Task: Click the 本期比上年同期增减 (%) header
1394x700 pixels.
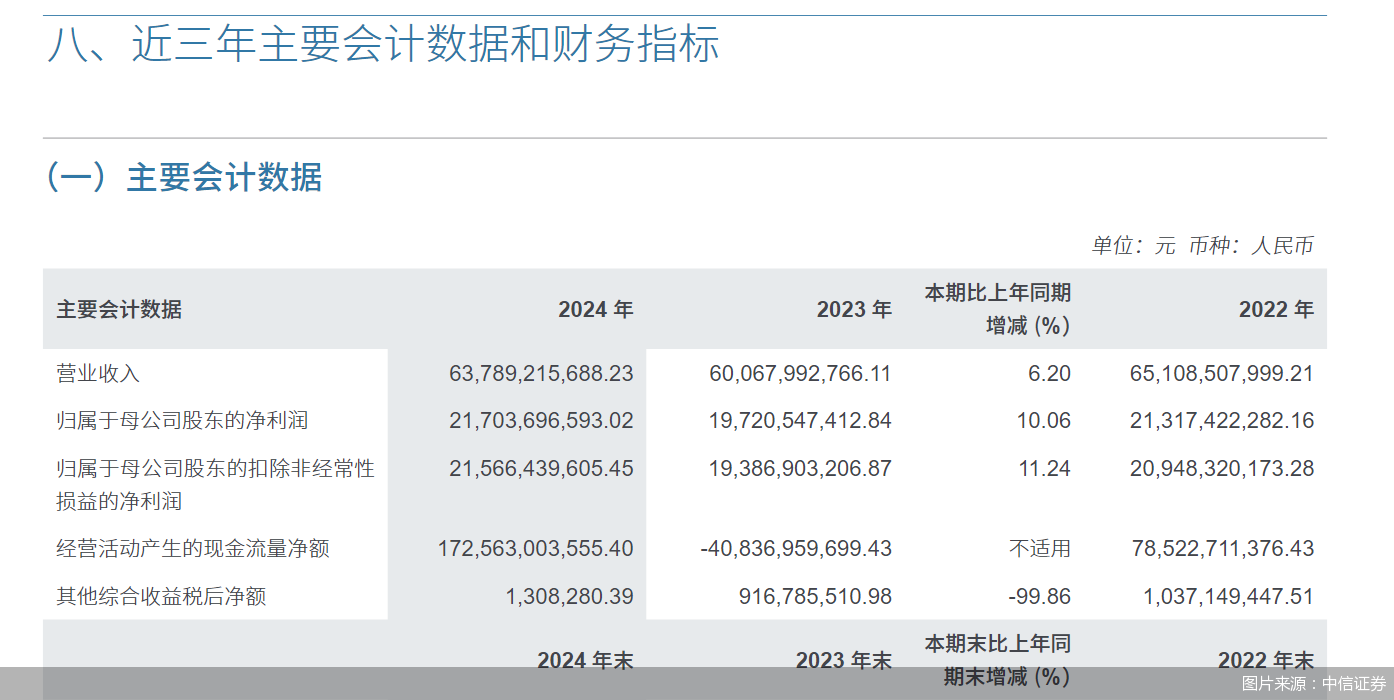Action: [x=997, y=309]
